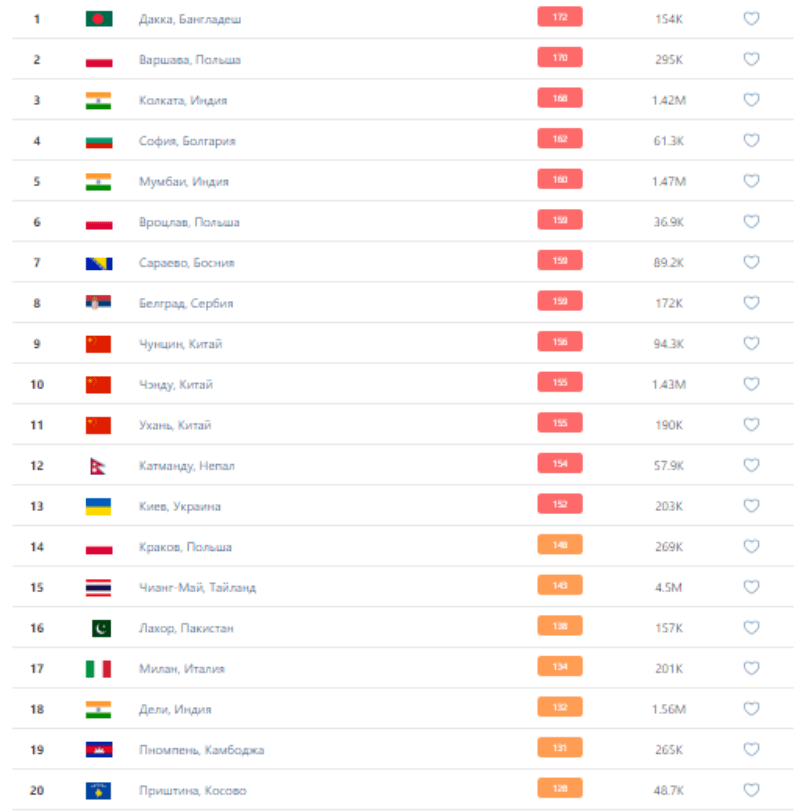Add Дели, Индия to favorites

[x=751, y=709]
